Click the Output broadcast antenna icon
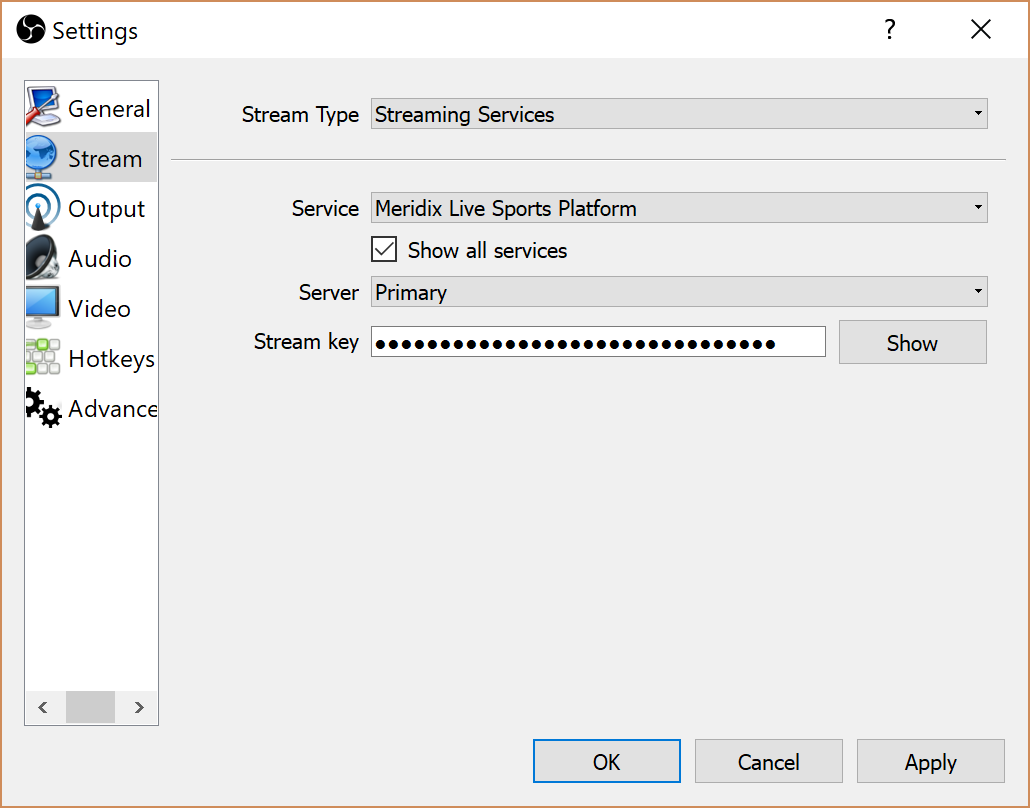 (43, 208)
